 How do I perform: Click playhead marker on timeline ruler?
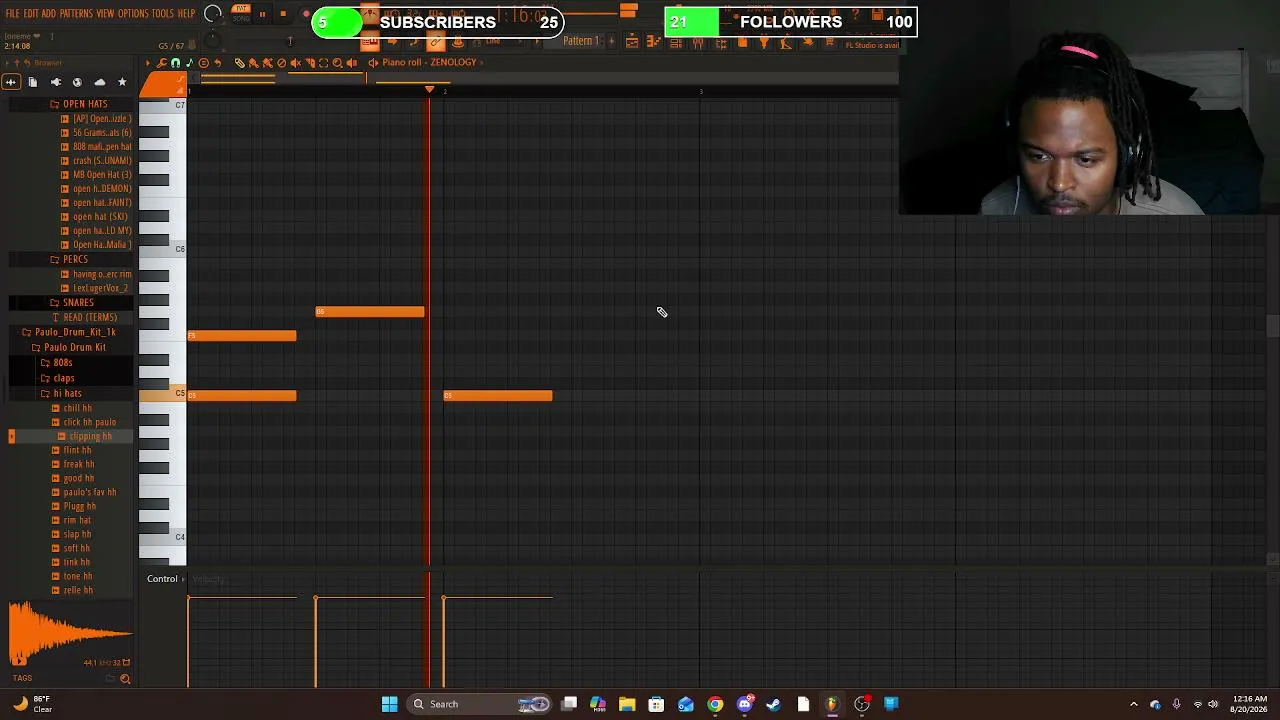430,90
